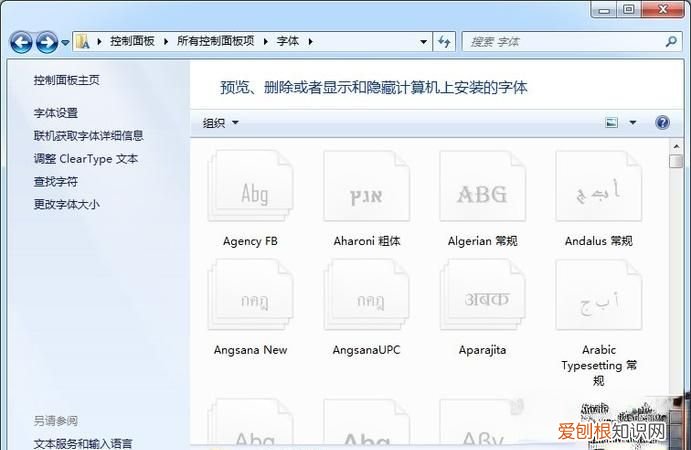Select the Algerian 常规 font icon
Viewport: 691px width, 450px height.
coord(483,186)
